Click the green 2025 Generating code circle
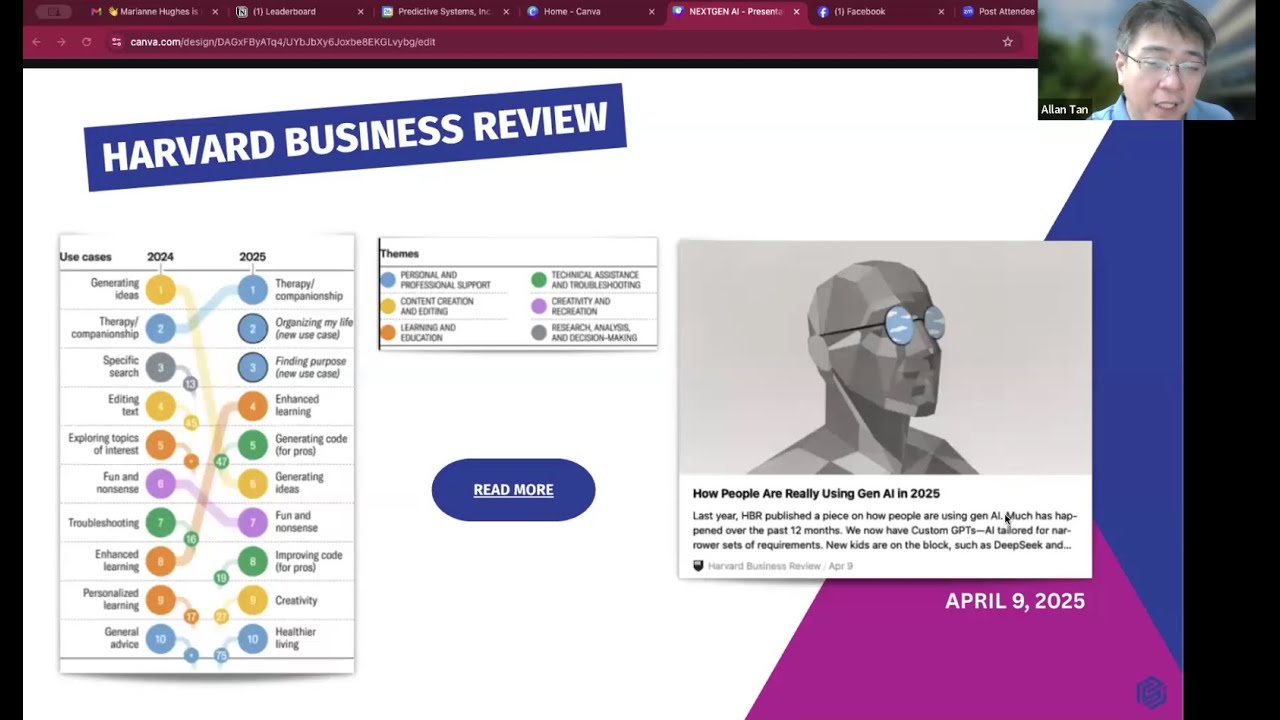 coord(253,445)
